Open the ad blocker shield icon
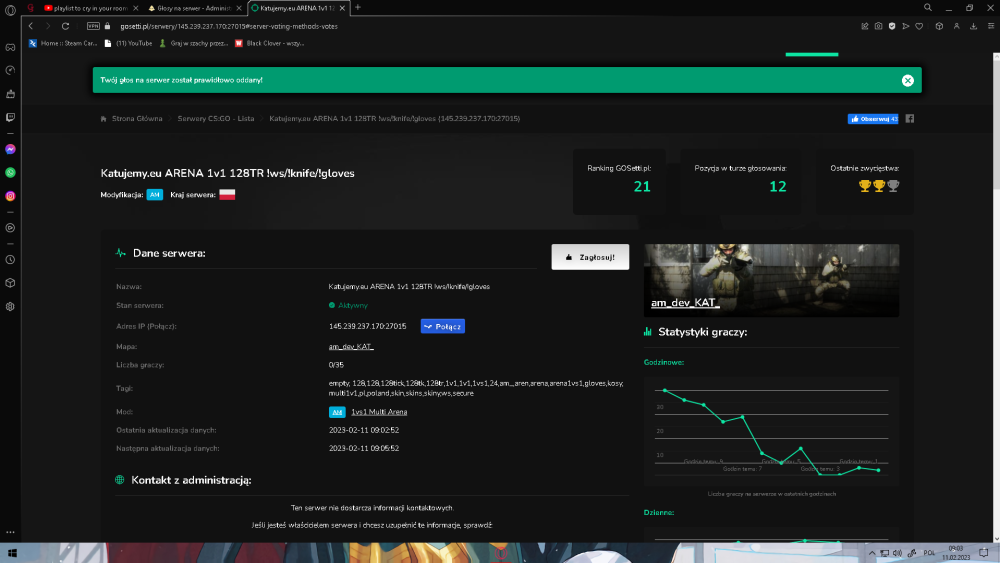This screenshot has width=1000, height=563. (x=892, y=26)
